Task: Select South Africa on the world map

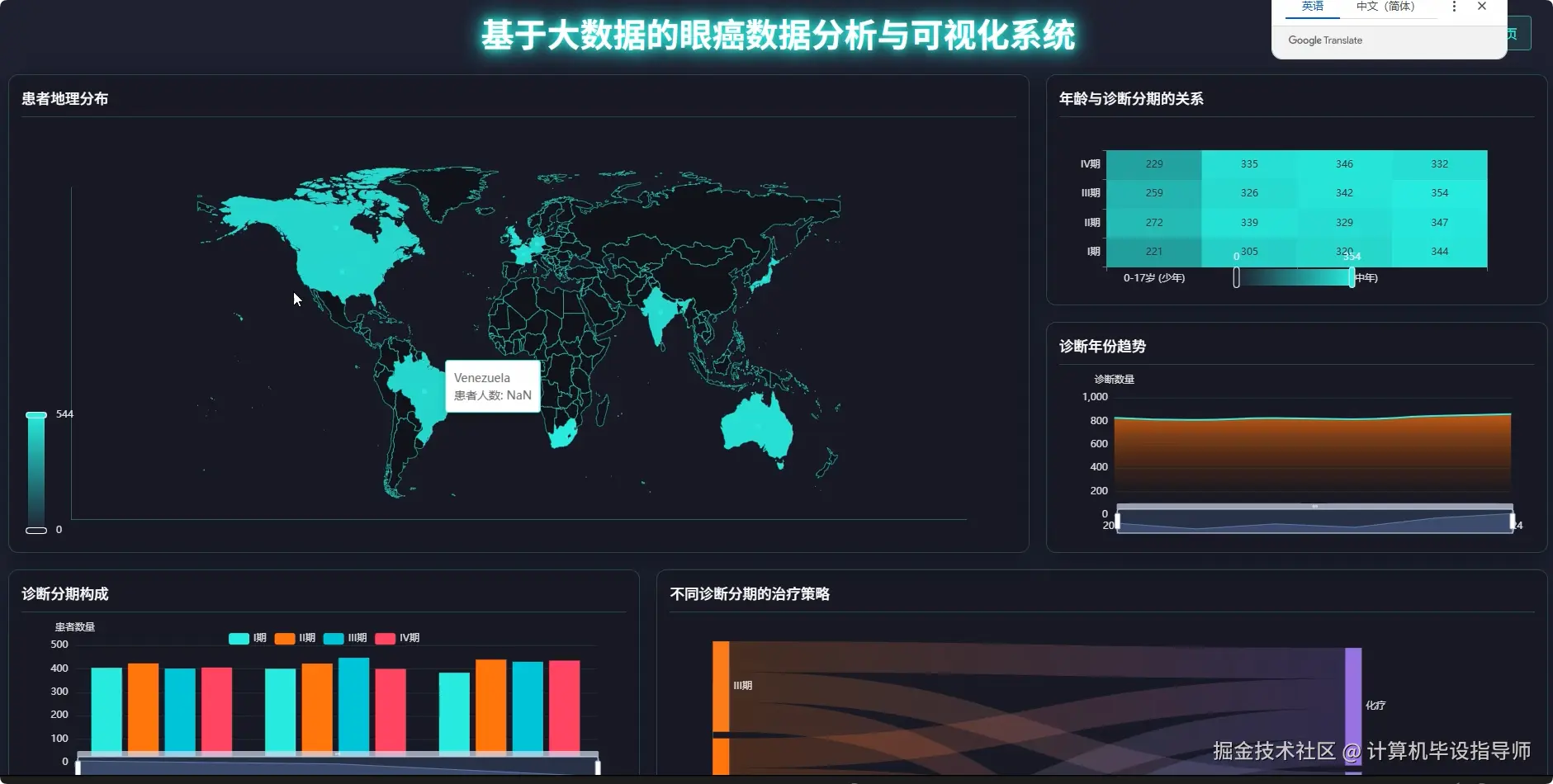Action: [x=563, y=433]
